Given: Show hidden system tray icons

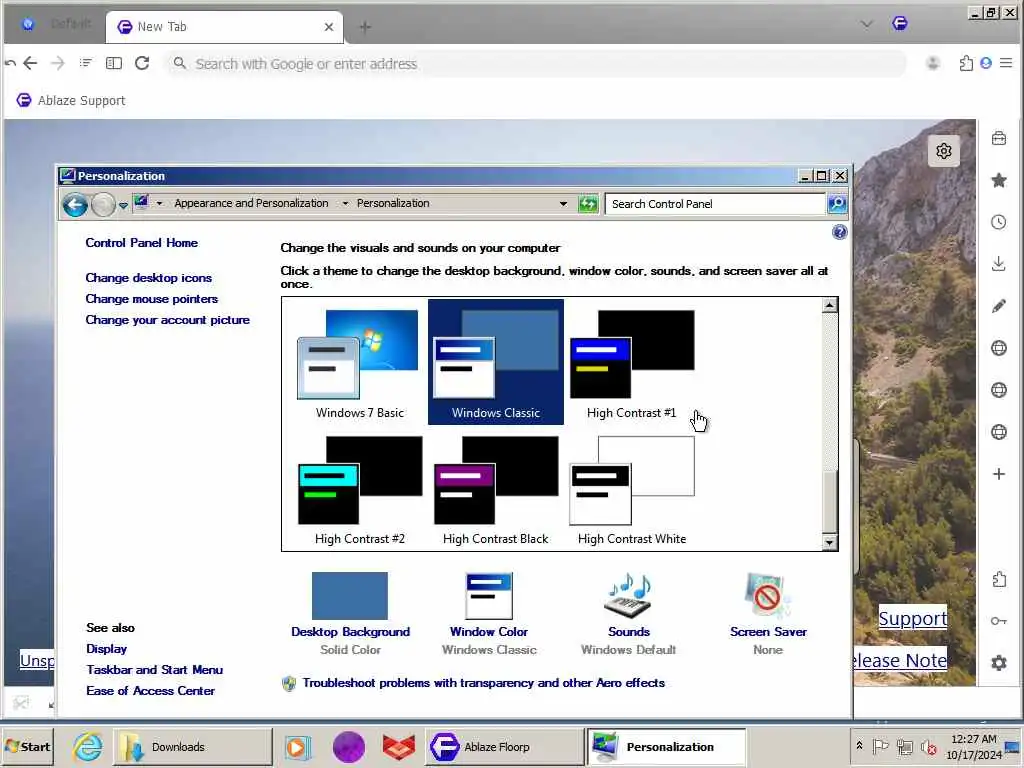Looking at the screenshot, I should (859, 746).
